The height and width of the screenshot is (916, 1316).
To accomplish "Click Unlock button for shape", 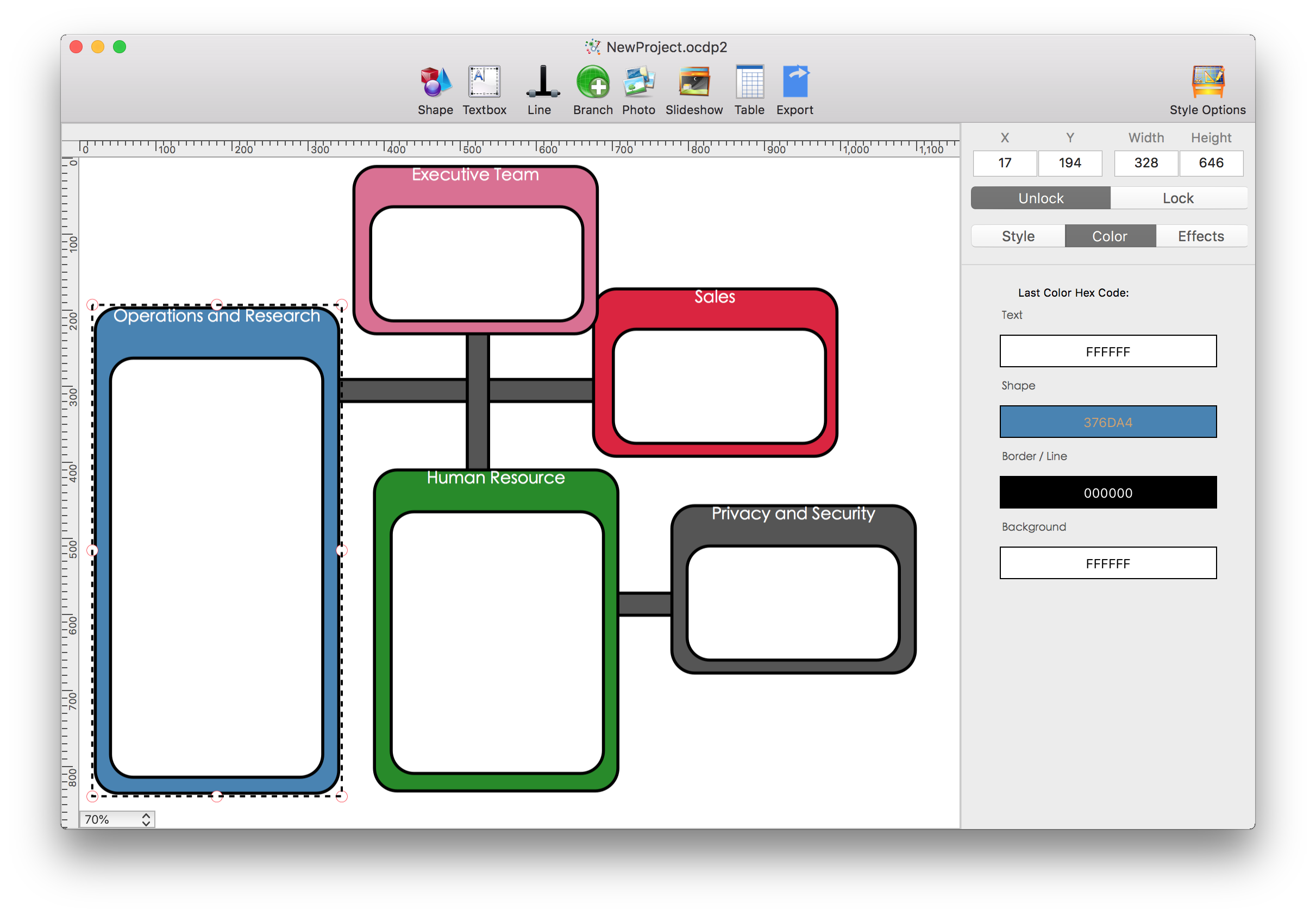I will coord(1040,198).
